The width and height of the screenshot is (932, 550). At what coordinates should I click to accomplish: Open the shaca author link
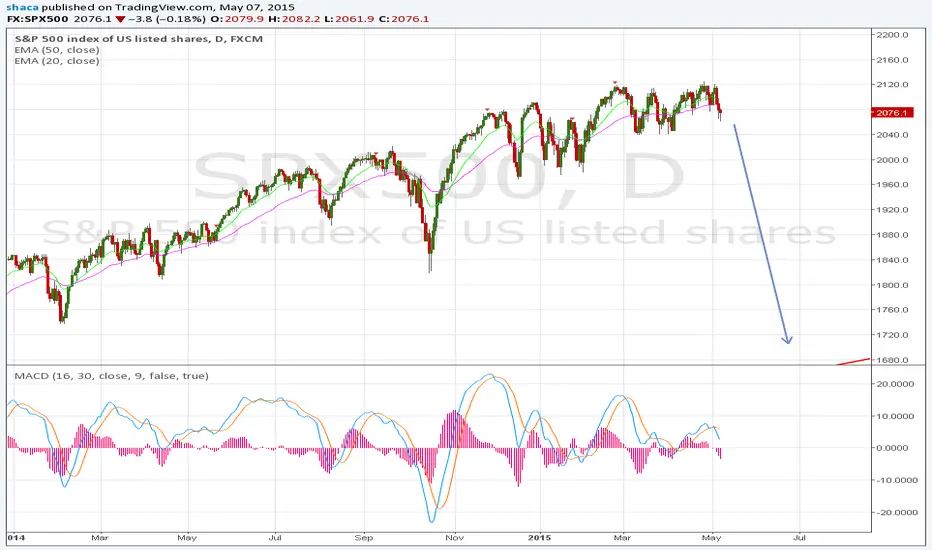(x=23, y=7)
